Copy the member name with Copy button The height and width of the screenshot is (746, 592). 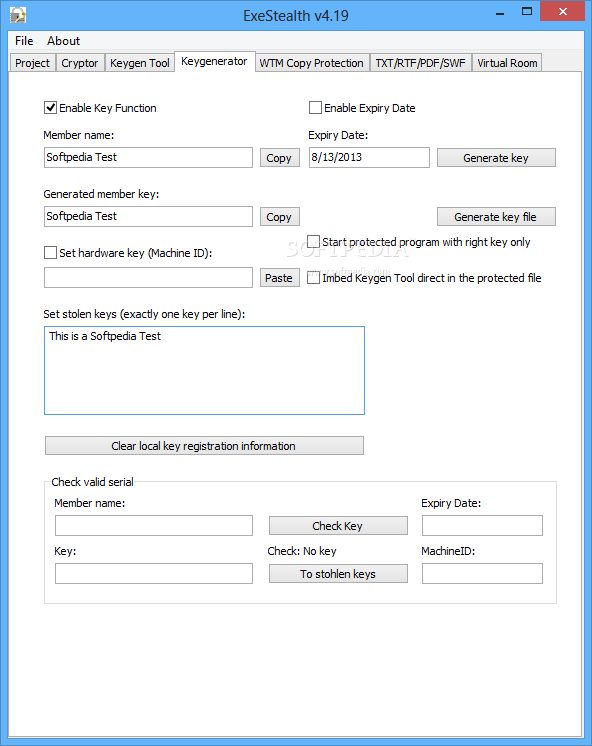coord(280,158)
